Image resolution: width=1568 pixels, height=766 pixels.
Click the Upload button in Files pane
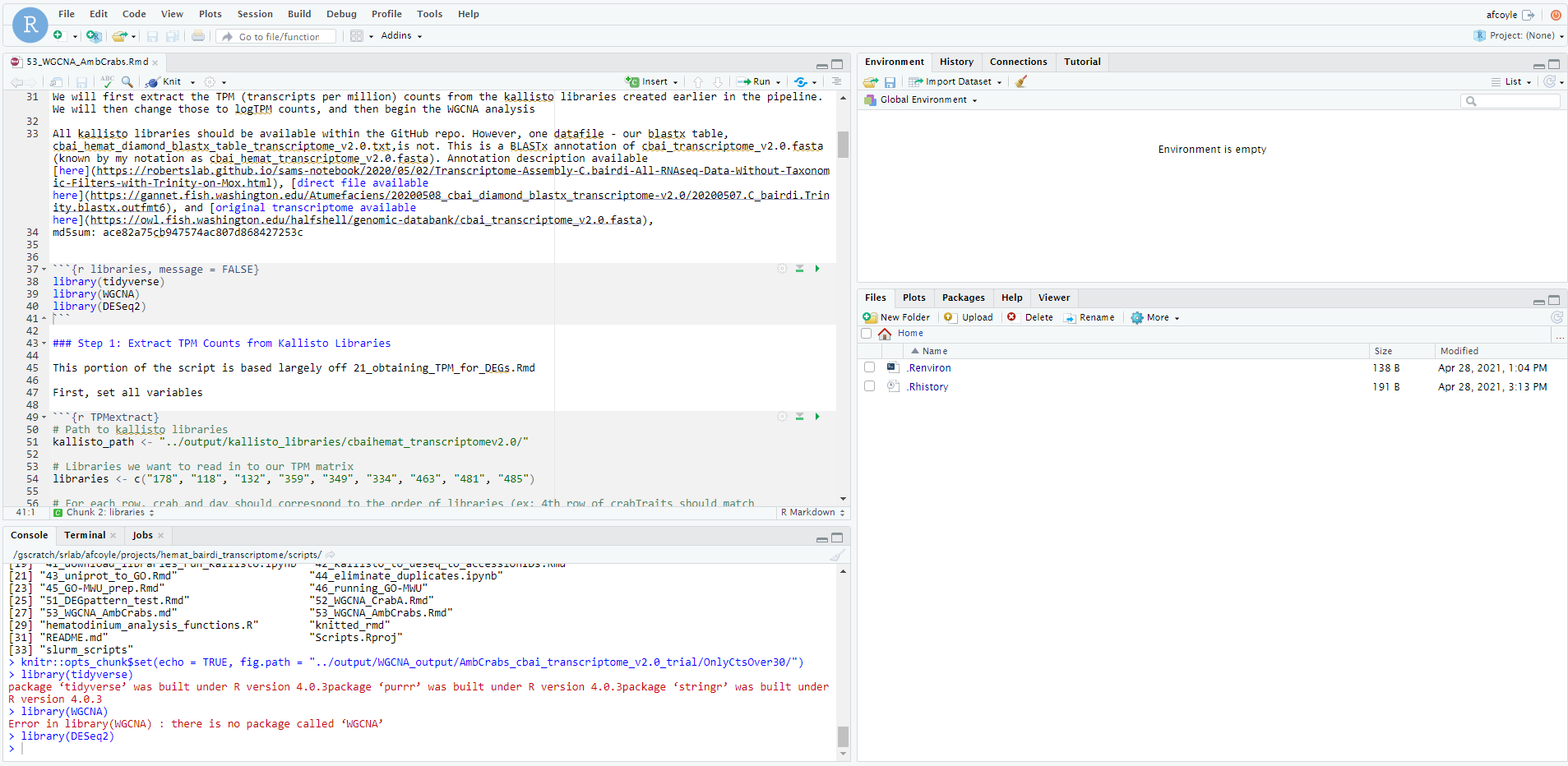(969, 317)
